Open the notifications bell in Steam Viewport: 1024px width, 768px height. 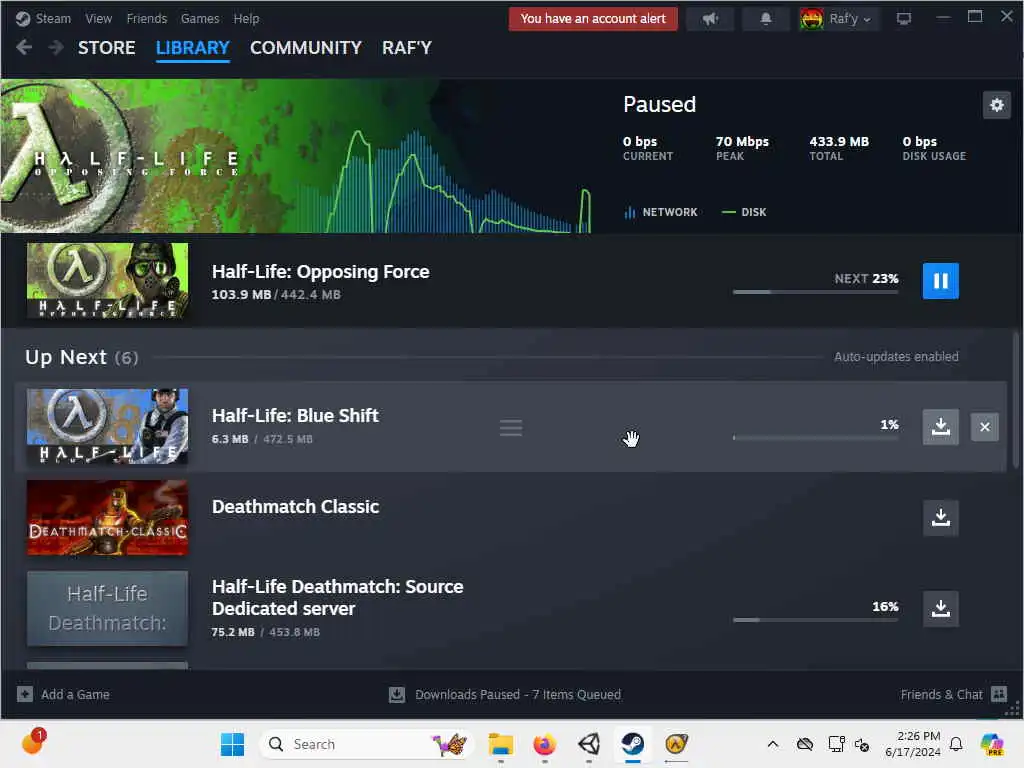click(x=765, y=19)
